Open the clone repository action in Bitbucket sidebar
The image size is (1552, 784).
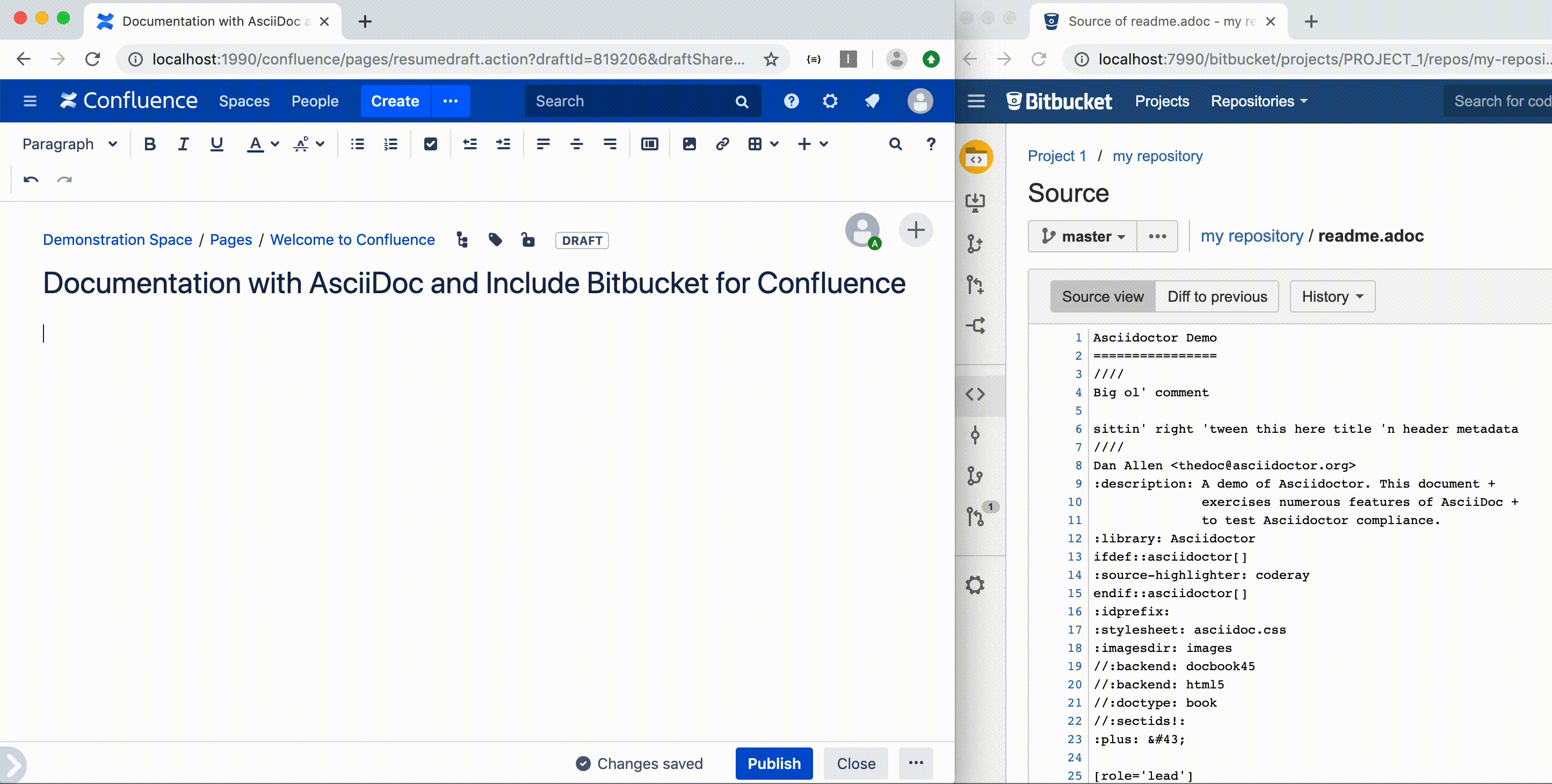click(976, 202)
